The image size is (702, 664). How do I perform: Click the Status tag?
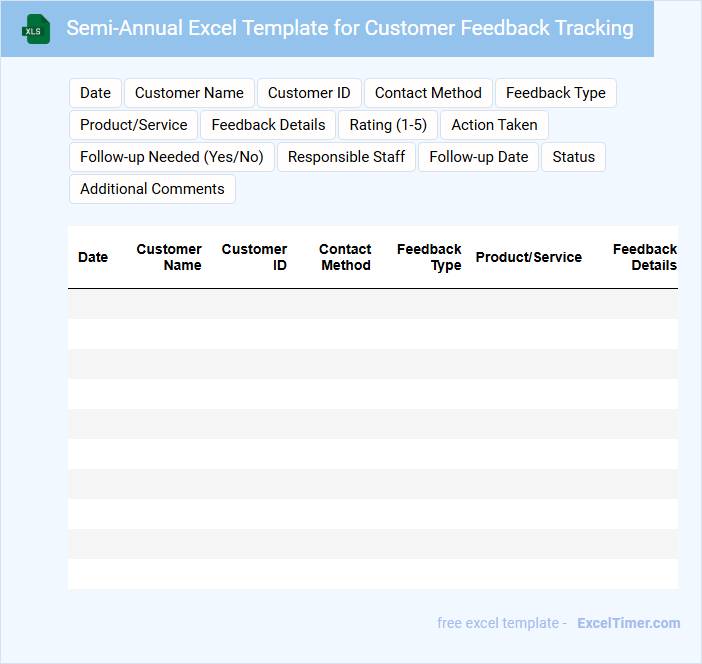point(573,157)
